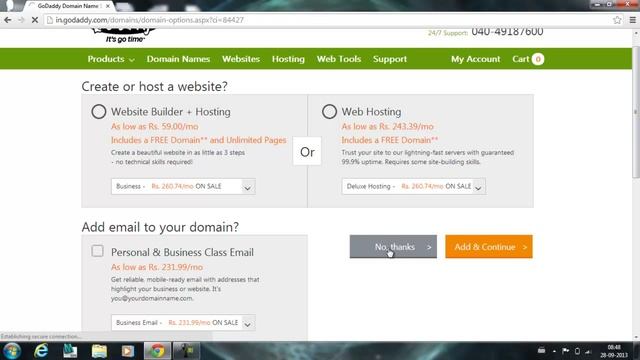Click the taskbar clock showing 08:48

point(614,351)
